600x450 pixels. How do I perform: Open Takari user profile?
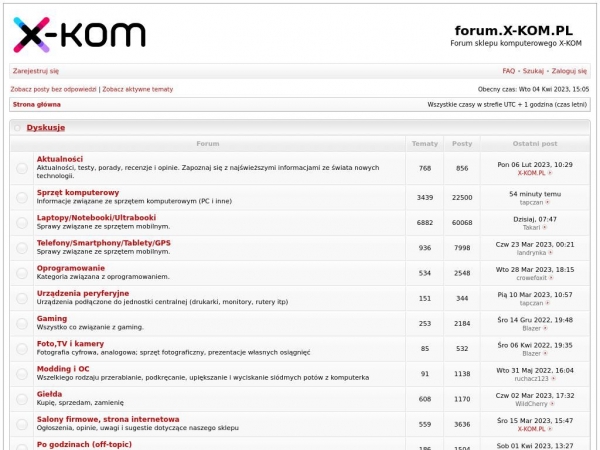[x=531, y=228]
